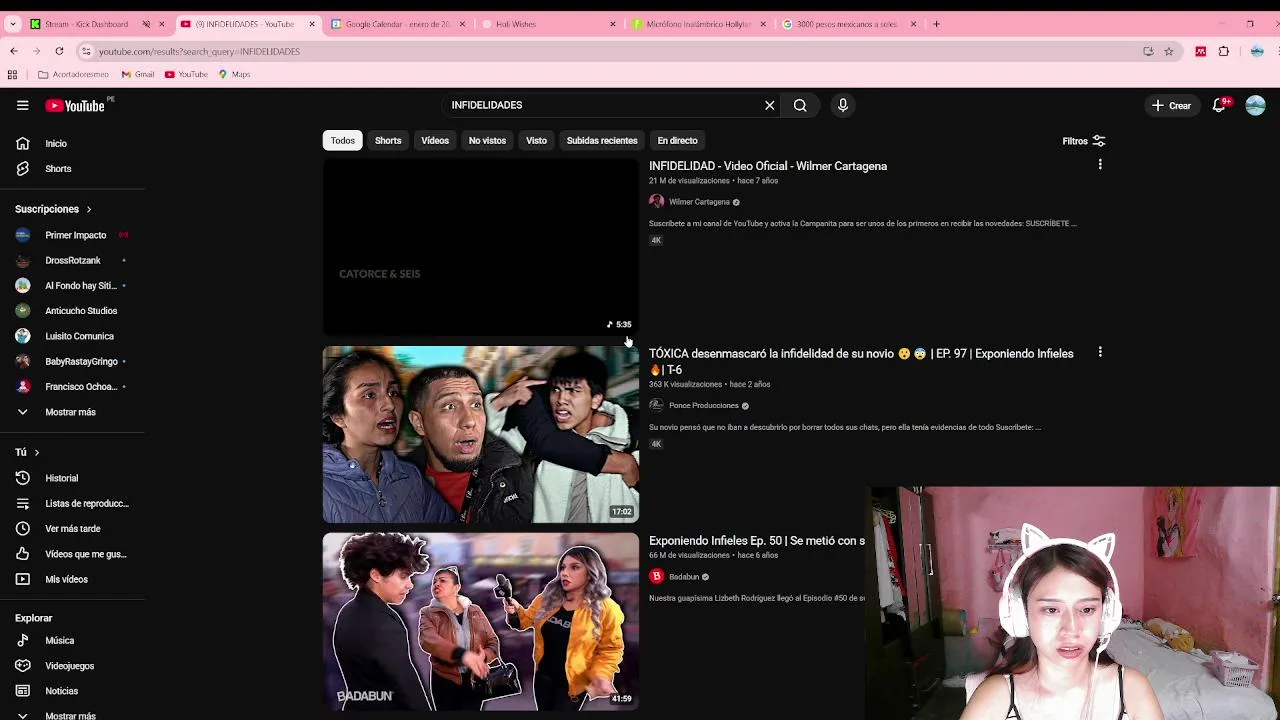Open the Maps bookmark

(x=234, y=74)
